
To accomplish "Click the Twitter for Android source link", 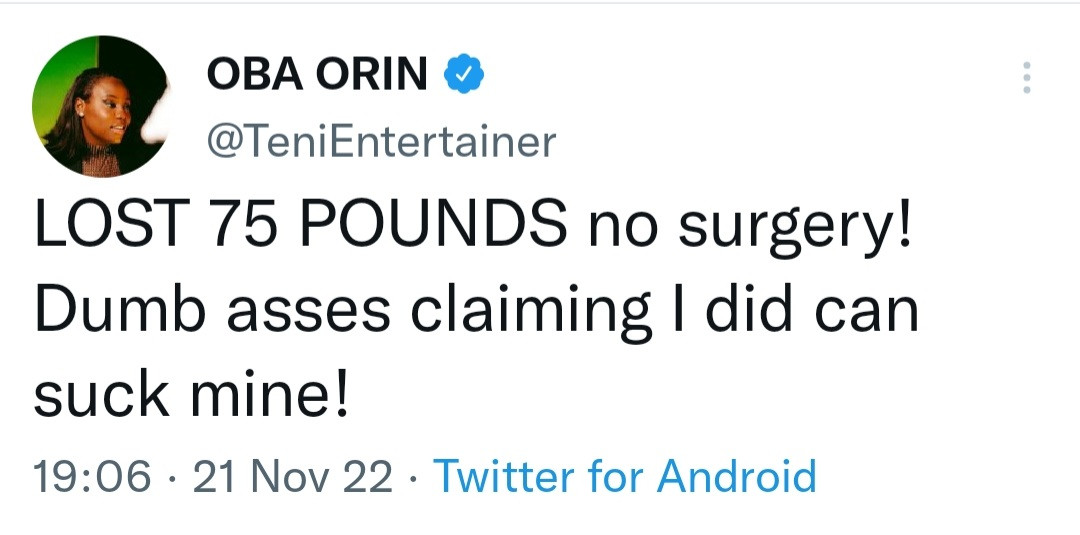I will click(x=625, y=476).
